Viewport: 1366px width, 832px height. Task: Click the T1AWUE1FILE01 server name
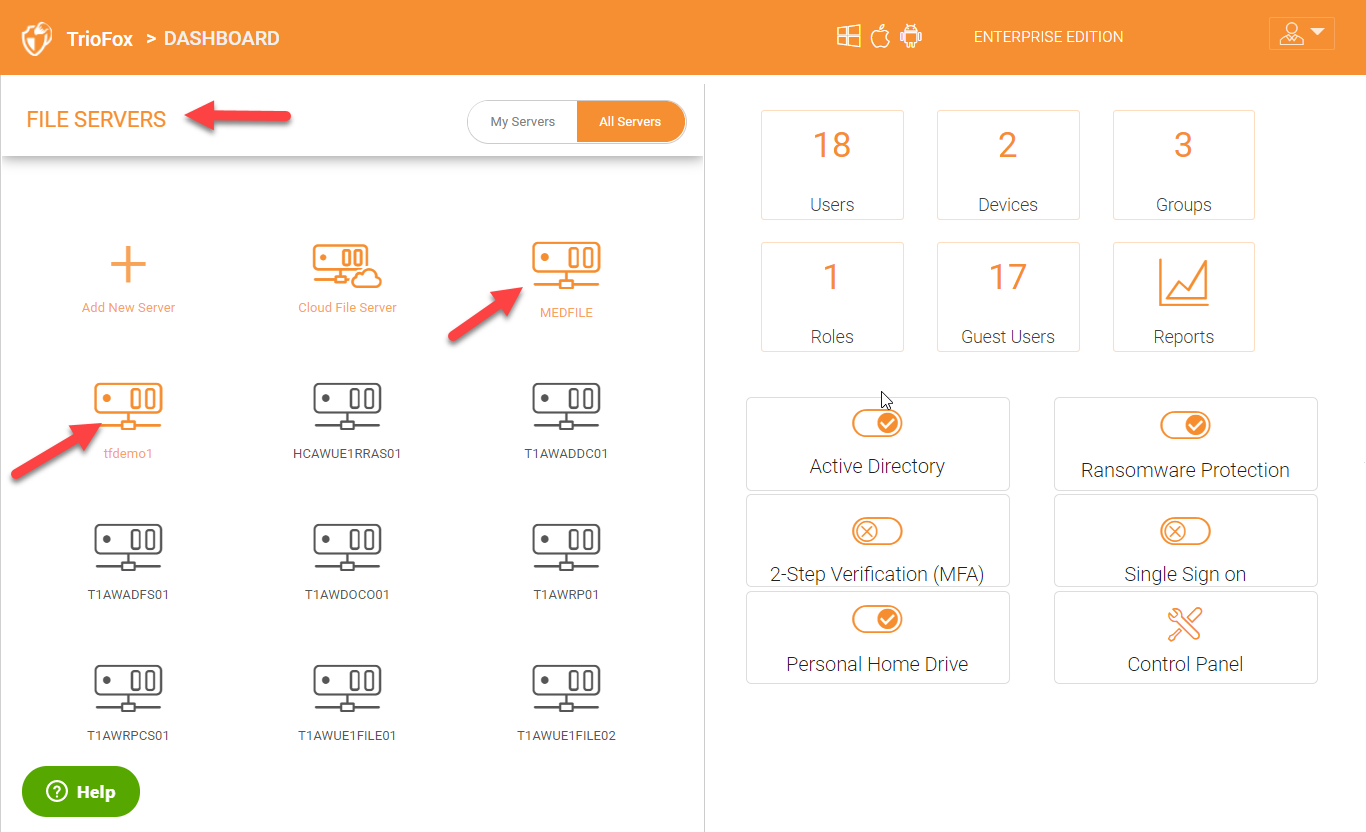[347, 736]
